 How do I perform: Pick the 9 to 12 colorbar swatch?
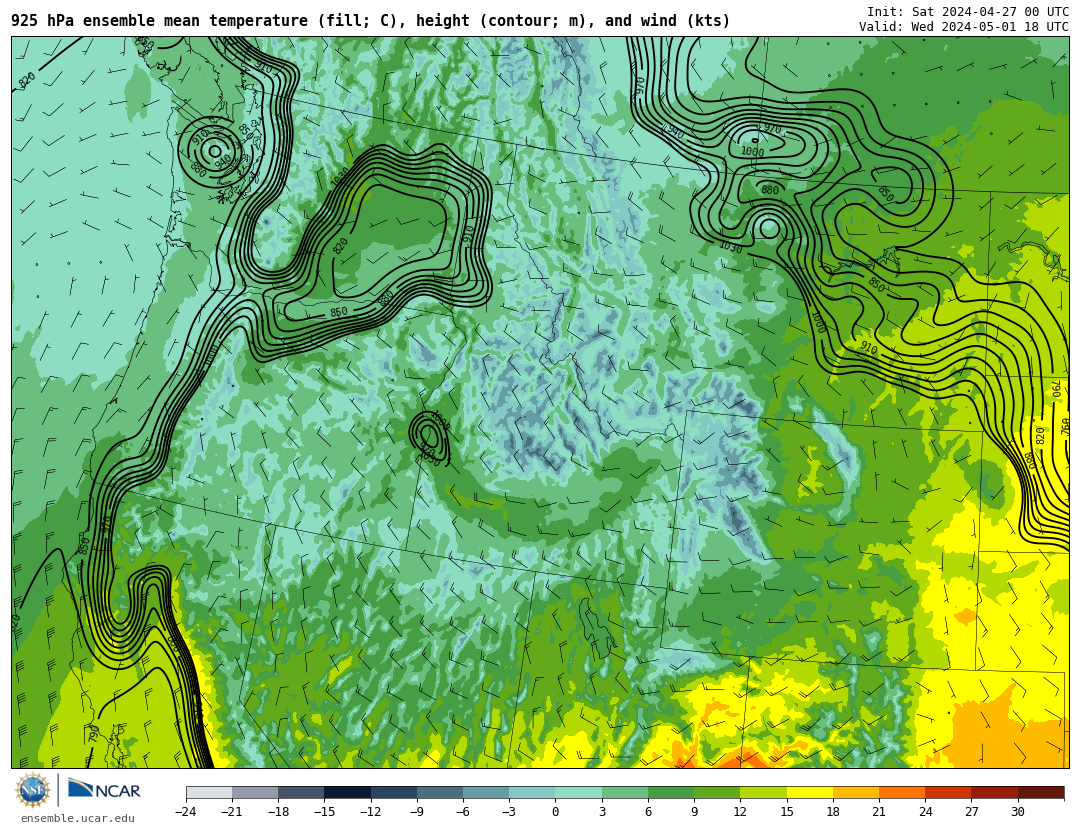point(717,792)
